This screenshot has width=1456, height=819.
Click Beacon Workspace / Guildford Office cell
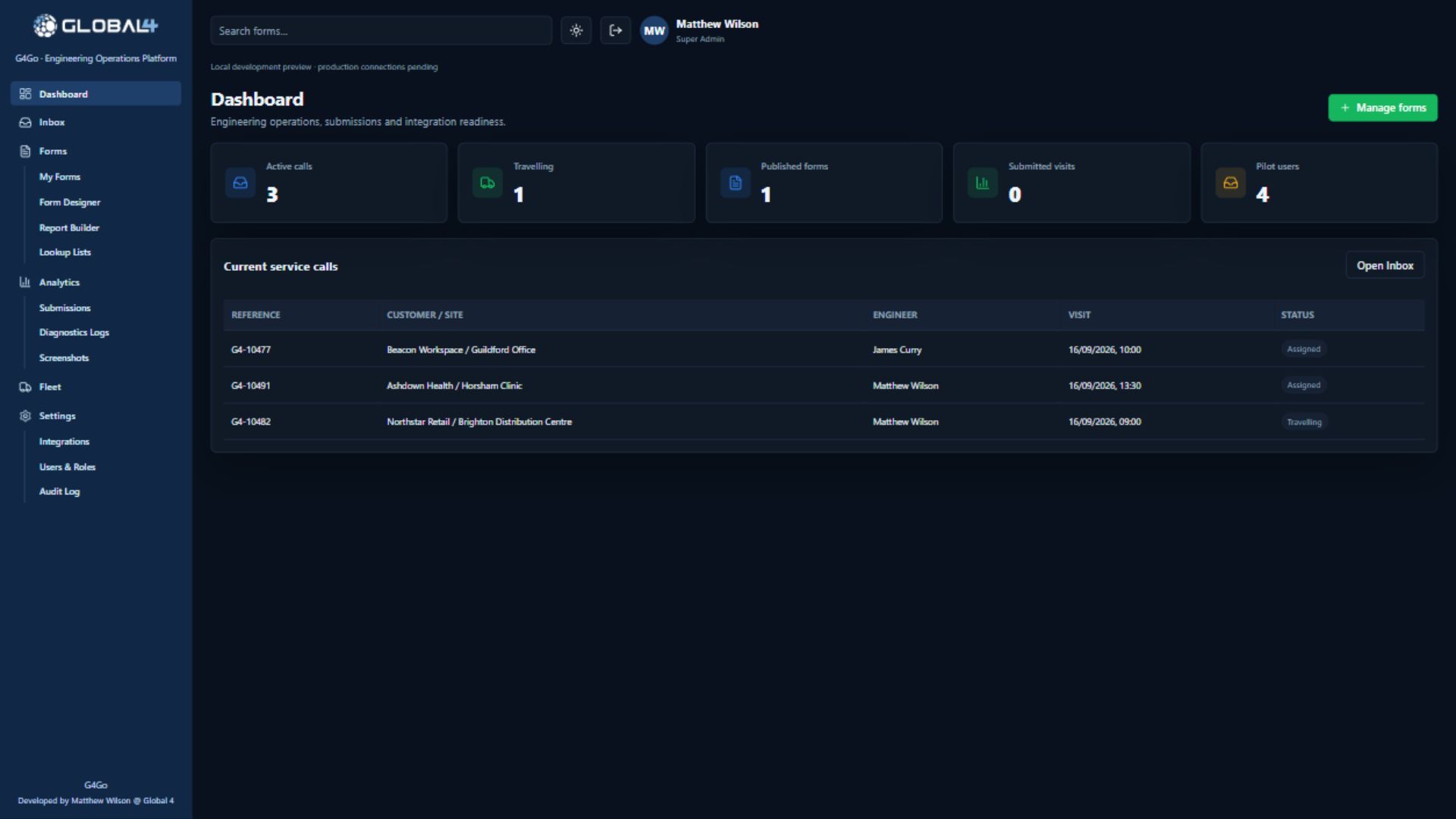pos(461,350)
